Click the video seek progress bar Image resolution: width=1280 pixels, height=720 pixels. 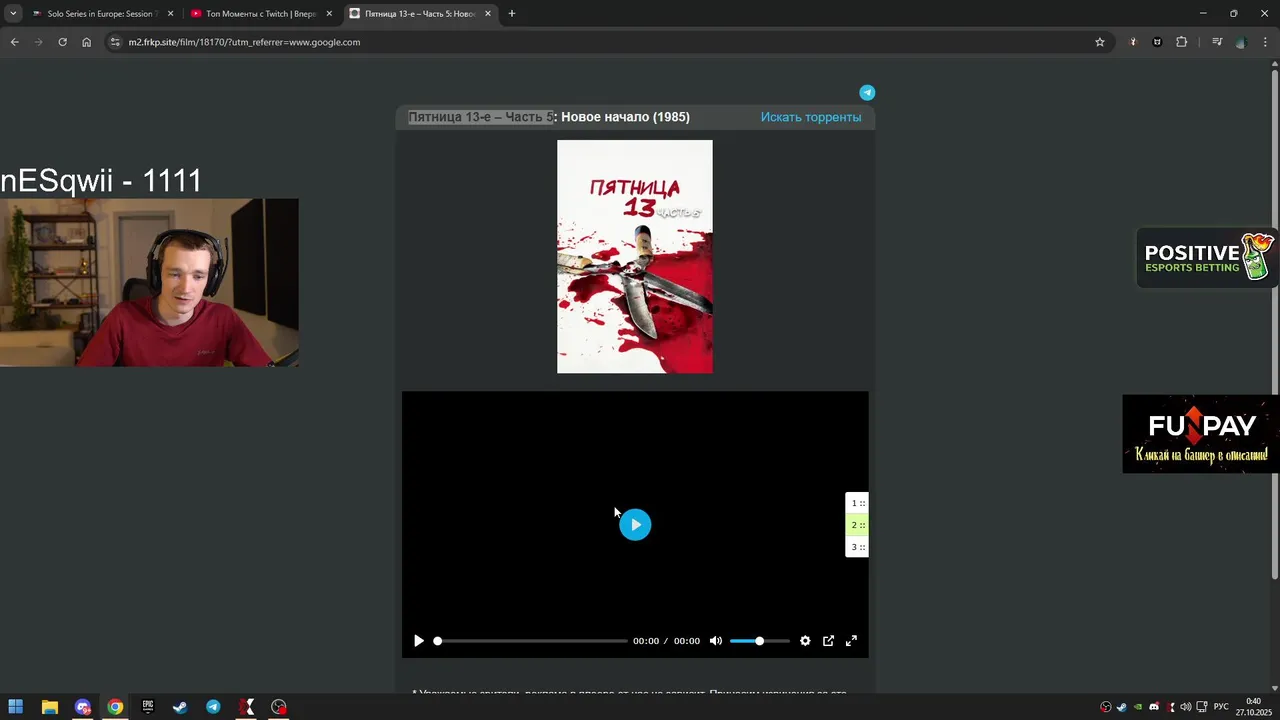[x=531, y=641]
